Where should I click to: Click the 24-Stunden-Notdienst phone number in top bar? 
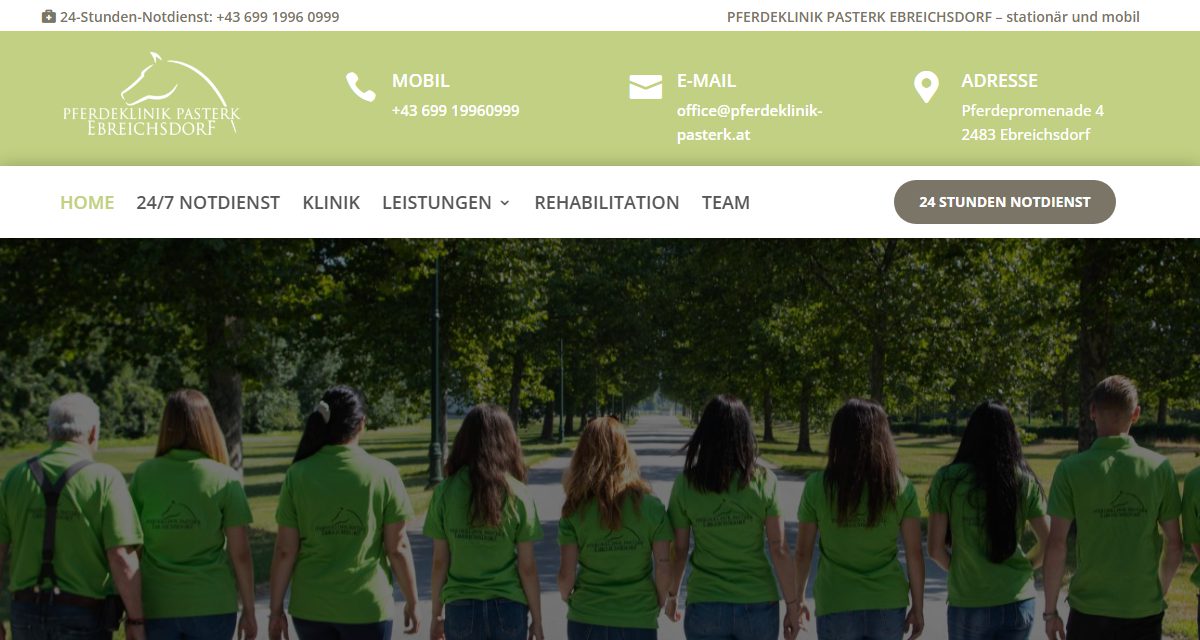278,17
